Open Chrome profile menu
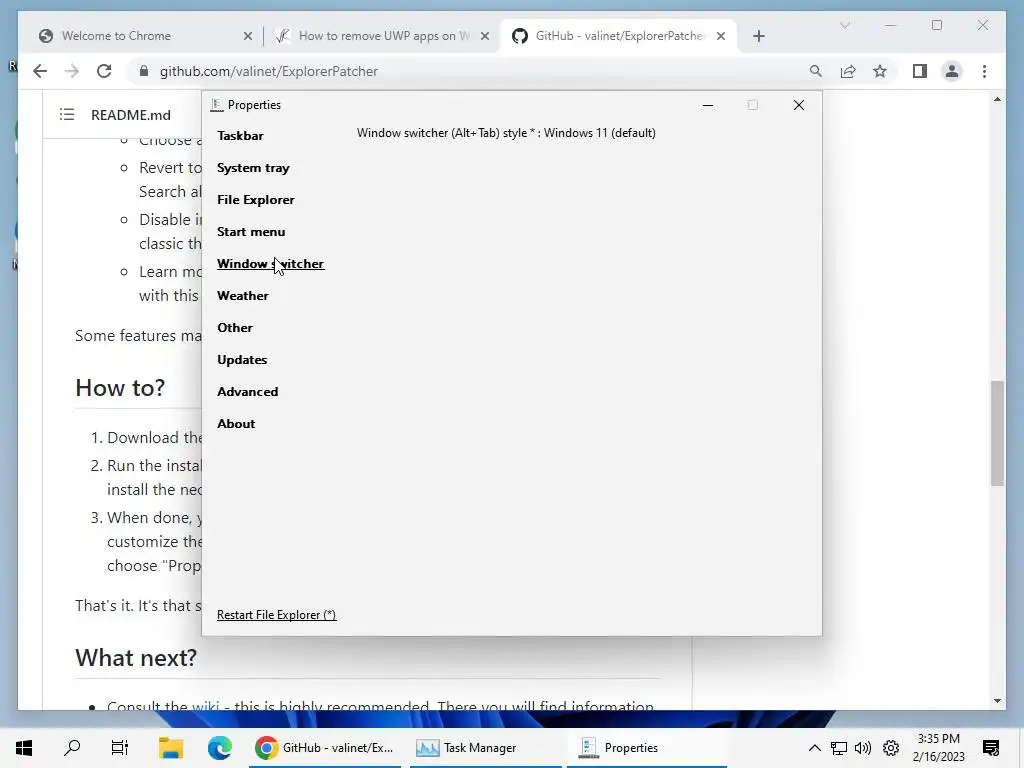Image resolution: width=1024 pixels, height=768 pixels. [952, 71]
